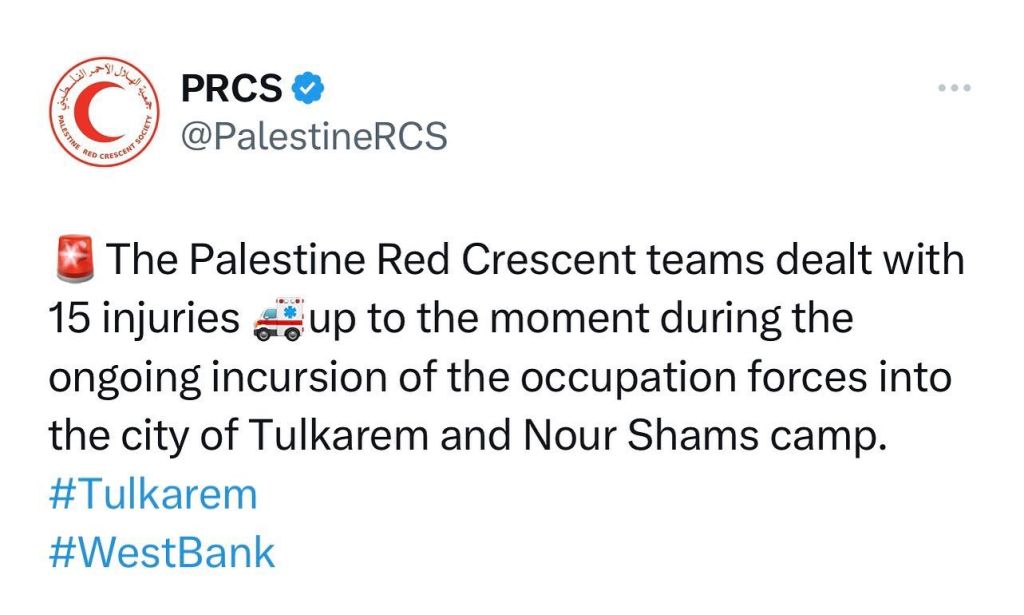Click the red crescent symbol inside the avatar
The width and height of the screenshot is (1024, 615).
[x=98, y=112]
